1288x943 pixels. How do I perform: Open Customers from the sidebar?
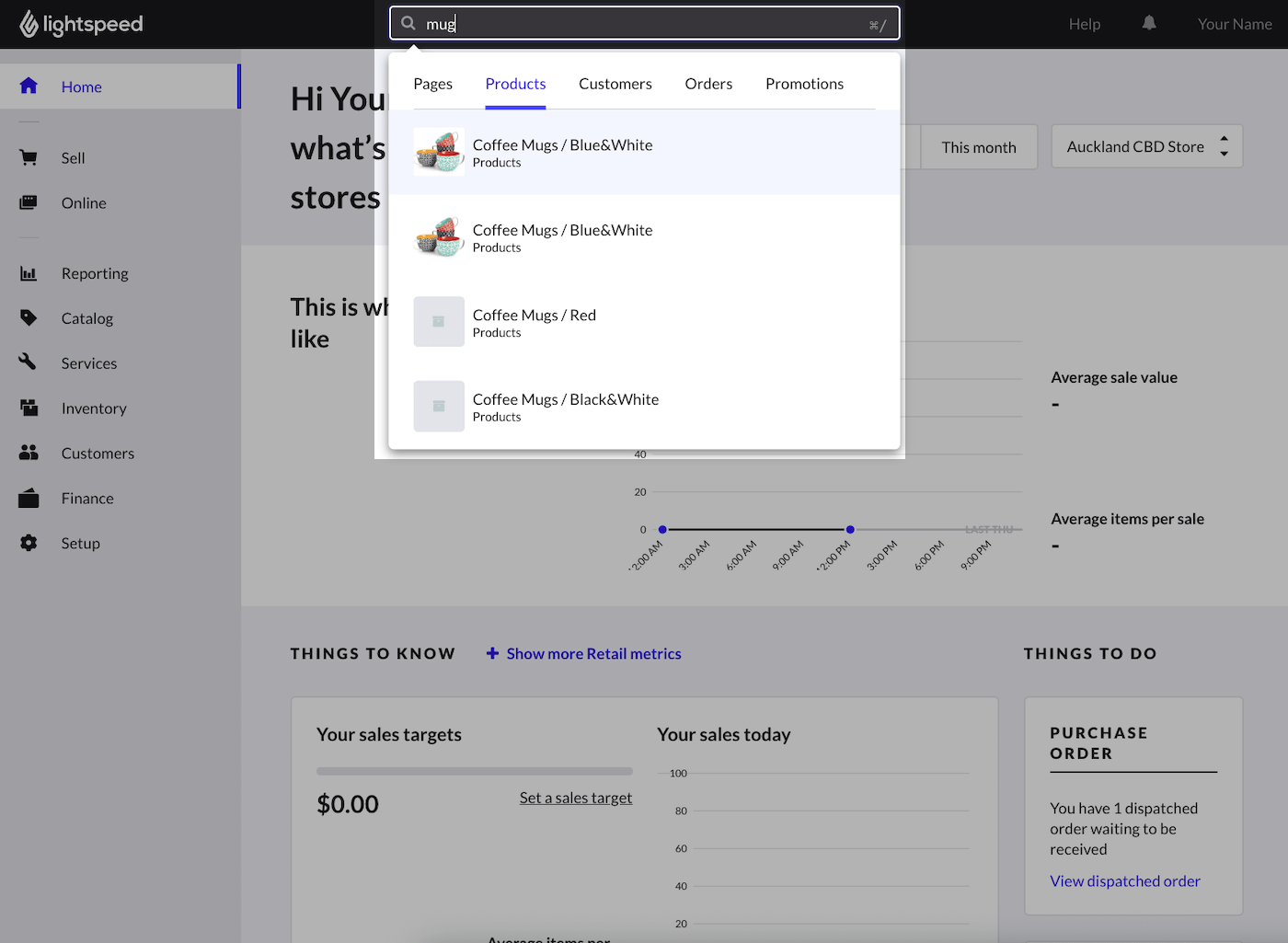pyautogui.click(x=98, y=453)
